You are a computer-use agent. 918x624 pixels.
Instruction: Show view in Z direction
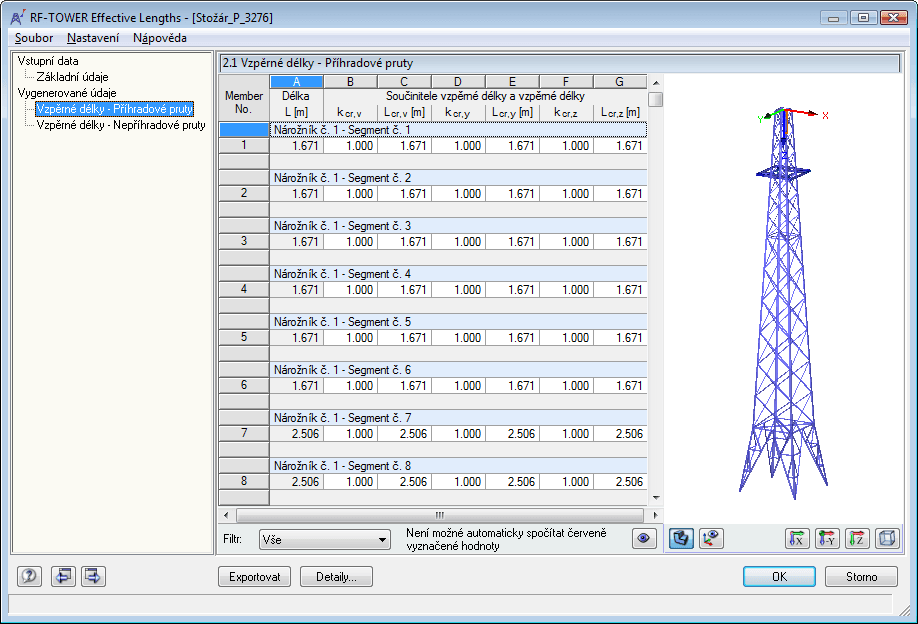point(857,539)
